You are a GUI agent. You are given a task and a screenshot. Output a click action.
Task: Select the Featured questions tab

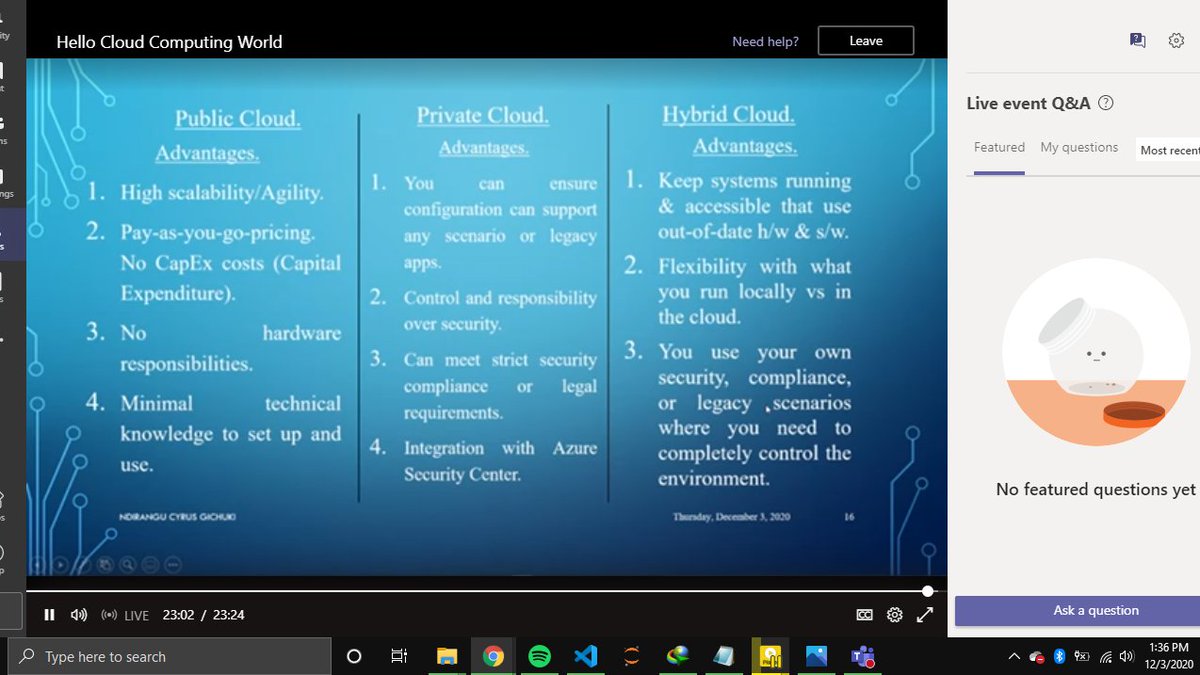click(998, 146)
